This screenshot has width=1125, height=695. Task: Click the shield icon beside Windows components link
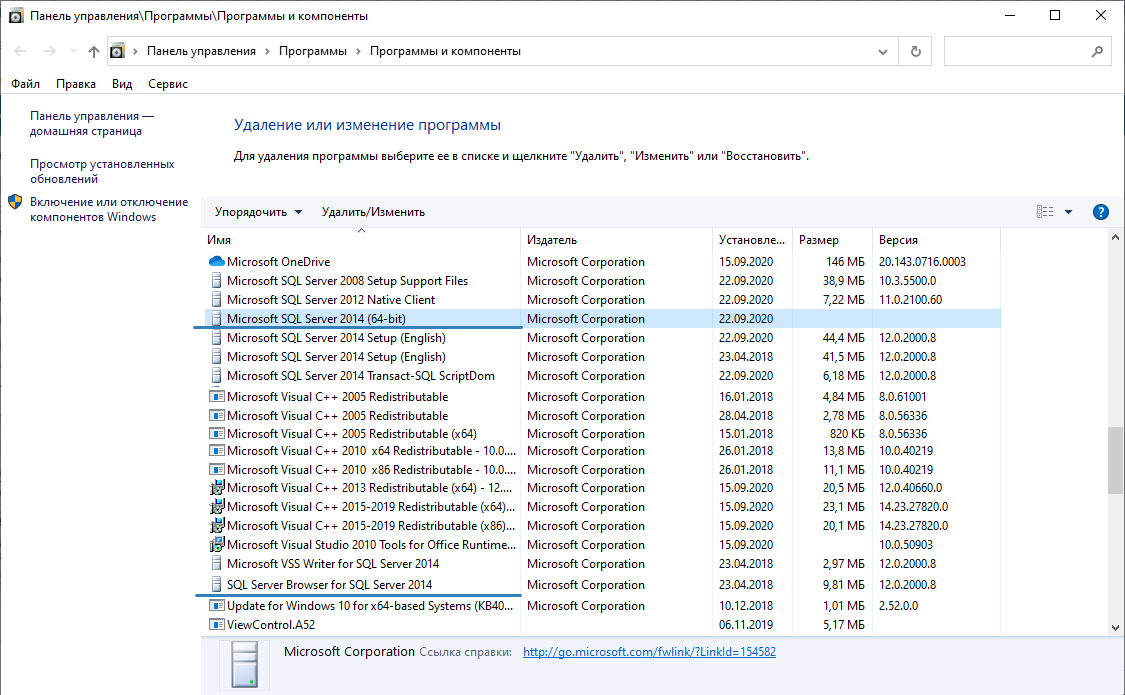point(16,202)
